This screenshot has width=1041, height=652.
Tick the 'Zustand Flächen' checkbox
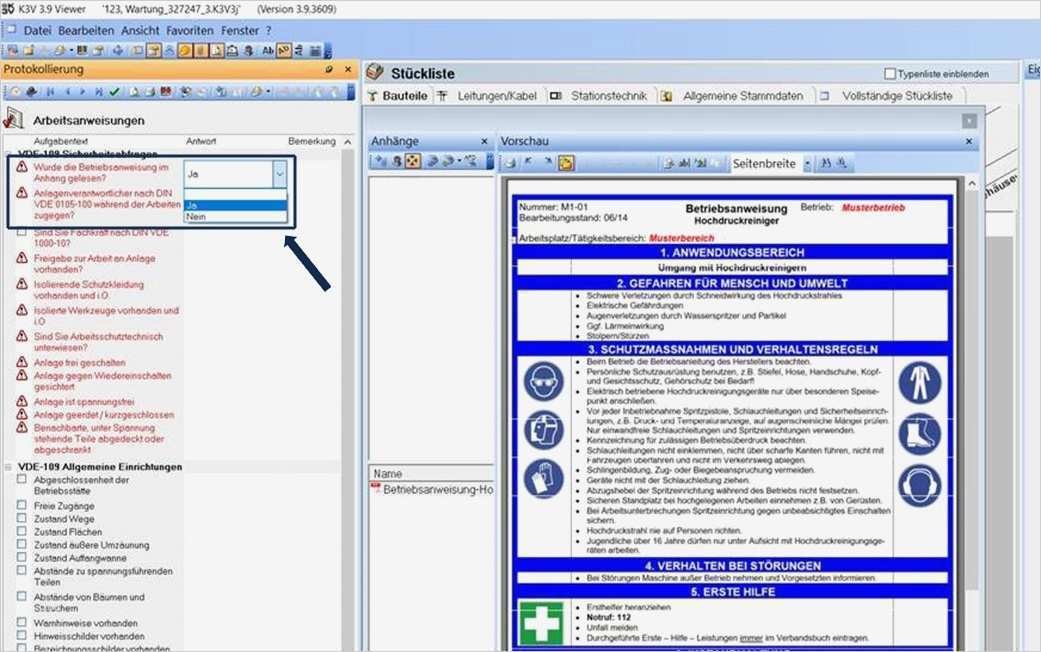tap(22, 531)
